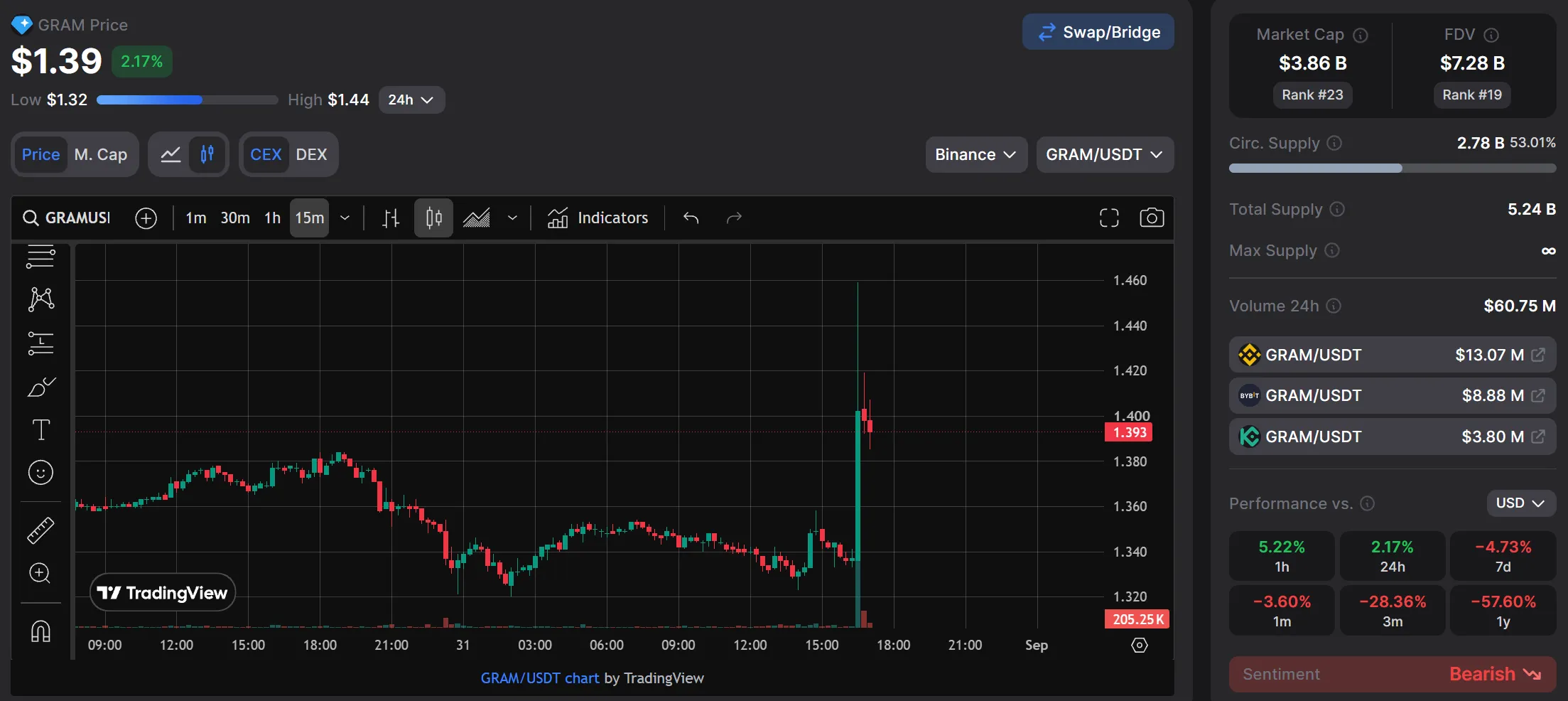This screenshot has height=701, width=1568.
Task: Open the Binance exchange dropdown
Action: click(x=976, y=154)
